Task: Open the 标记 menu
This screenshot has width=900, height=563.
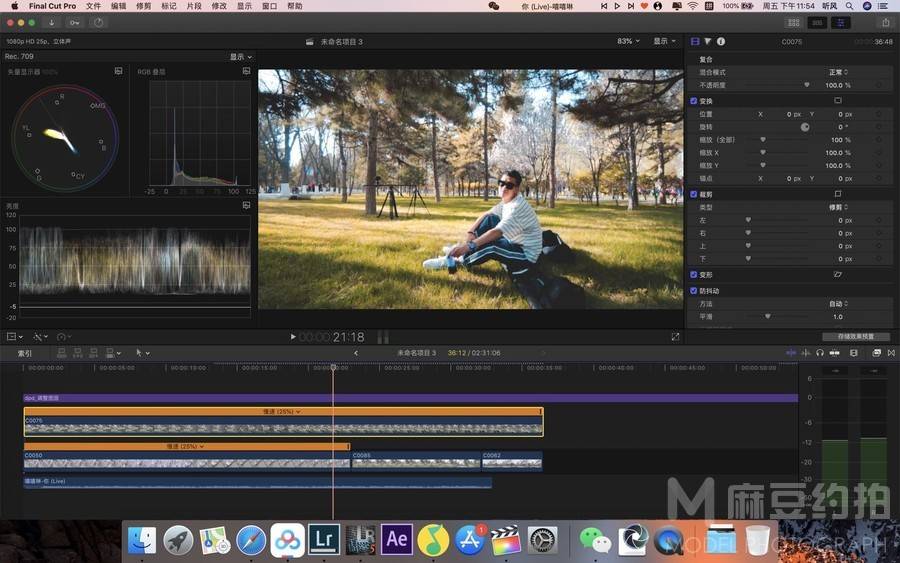Action: pyautogui.click(x=169, y=6)
